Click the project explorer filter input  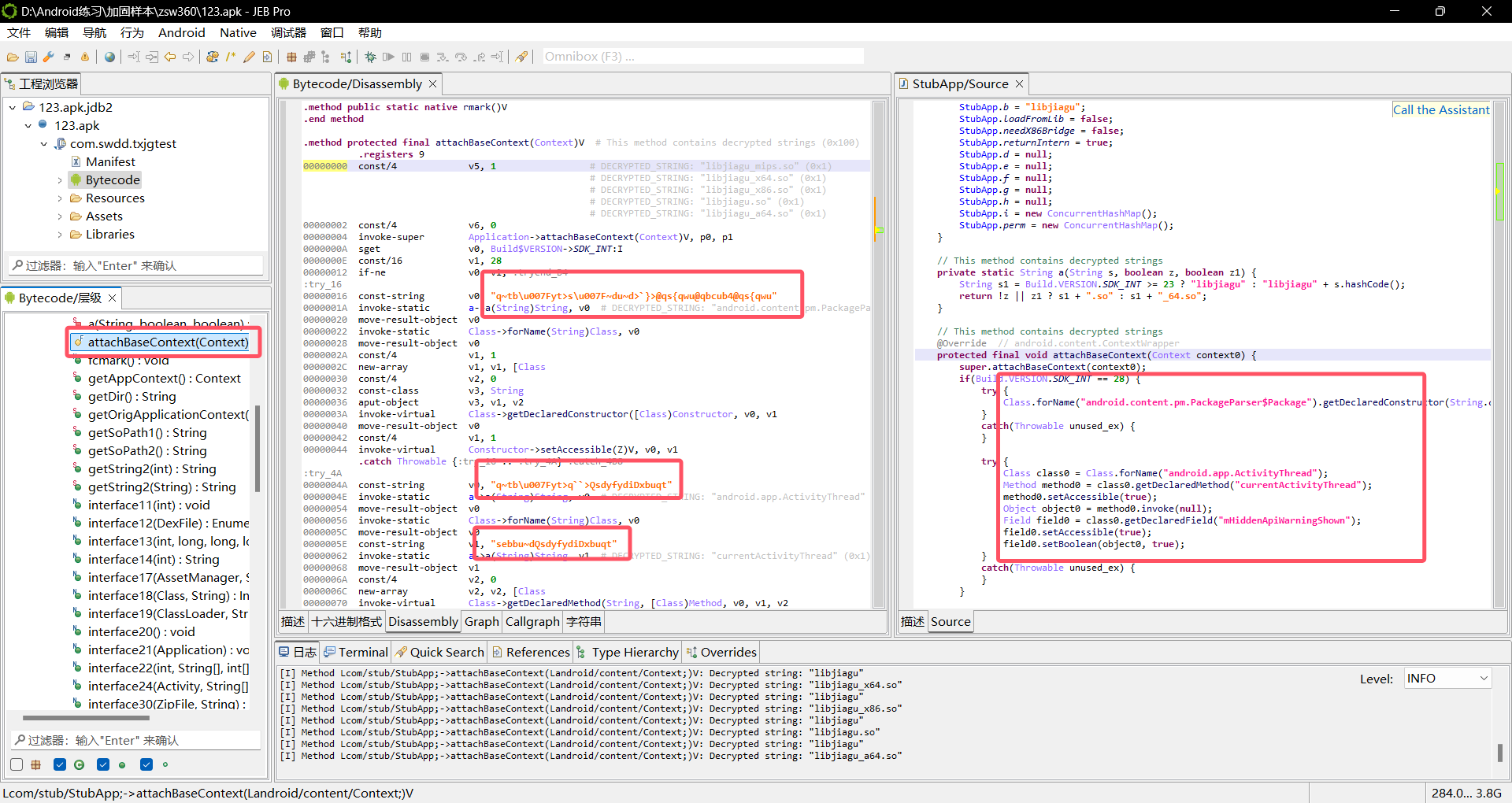point(135,265)
